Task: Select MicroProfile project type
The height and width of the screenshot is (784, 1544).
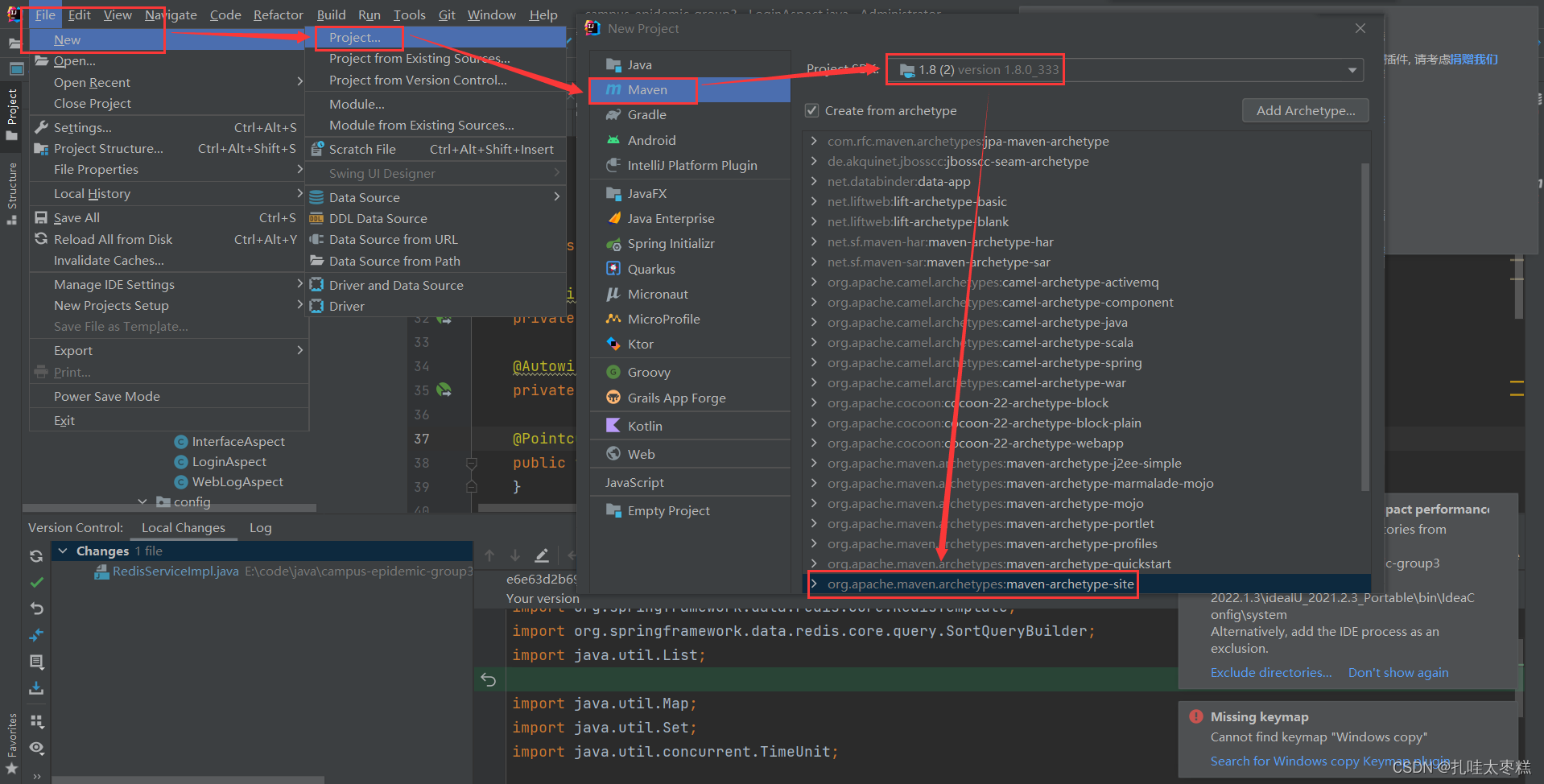Action: pyautogui.click(x=690, y=319)
